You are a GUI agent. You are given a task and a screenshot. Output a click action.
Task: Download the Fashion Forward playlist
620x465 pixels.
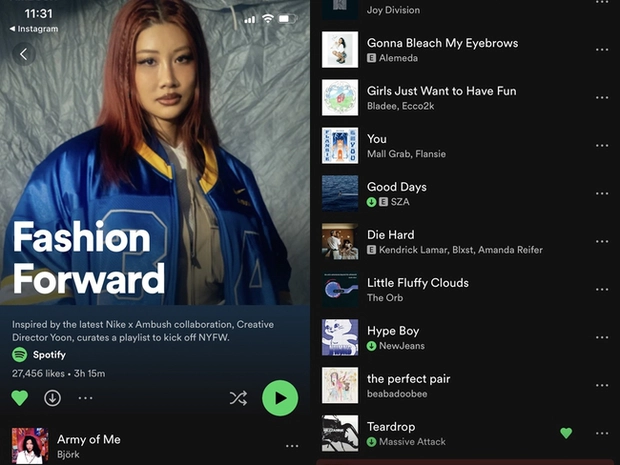point(52,398)
